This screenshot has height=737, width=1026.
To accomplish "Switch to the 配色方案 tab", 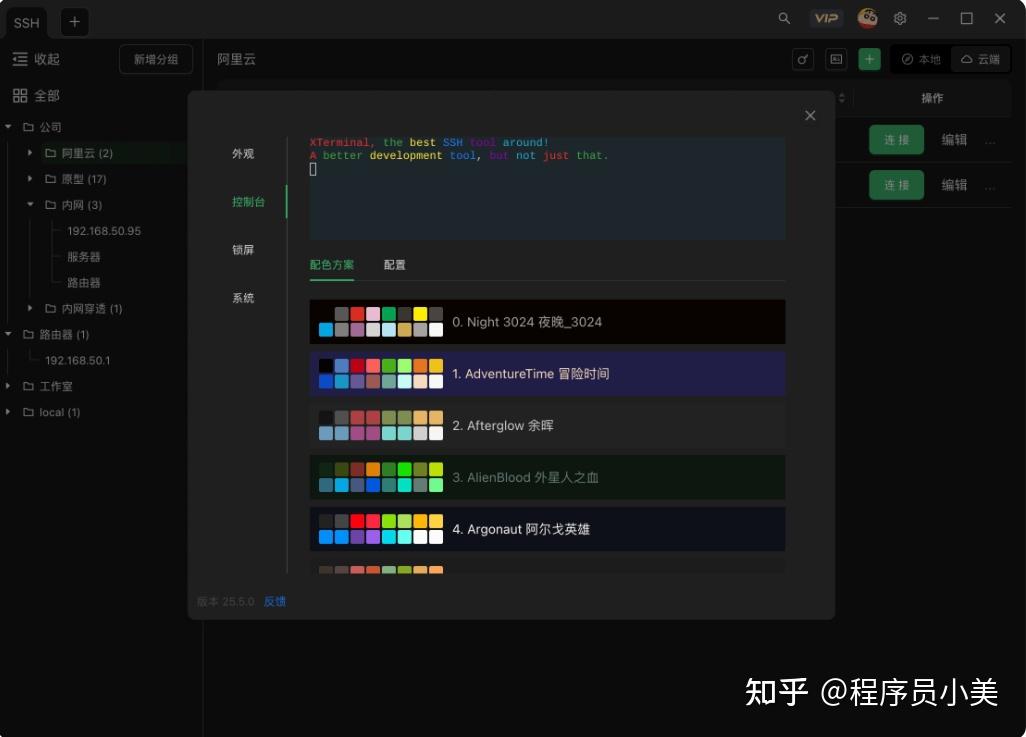I will pos(332,265).
